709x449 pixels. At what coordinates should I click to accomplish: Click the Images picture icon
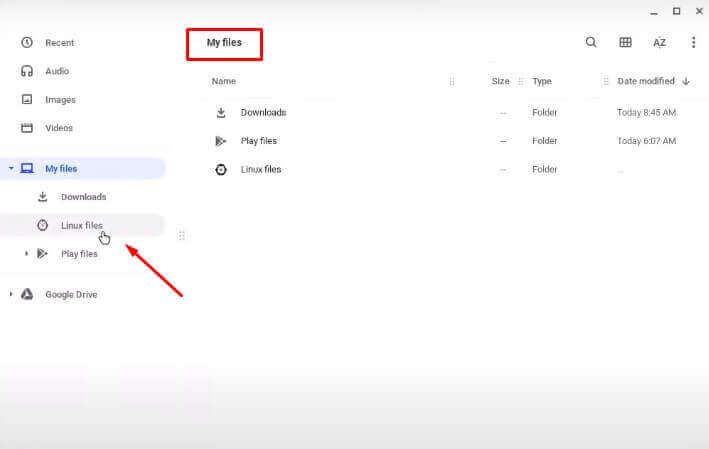click(27, 99)
